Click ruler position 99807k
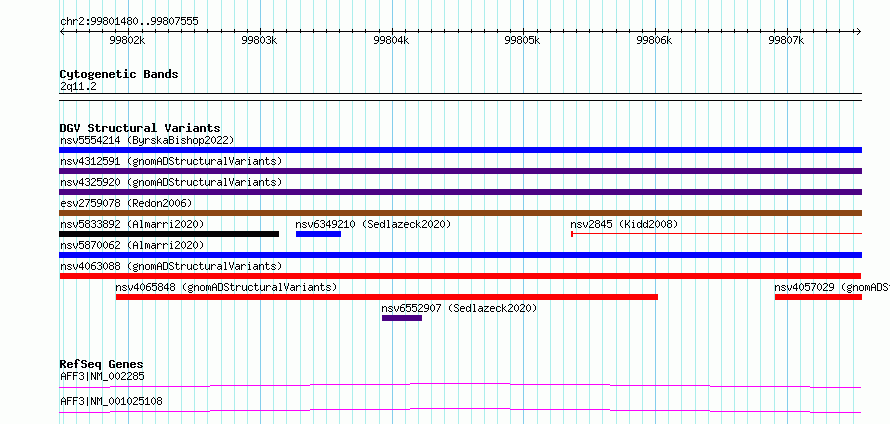 (x=786, y=40)
